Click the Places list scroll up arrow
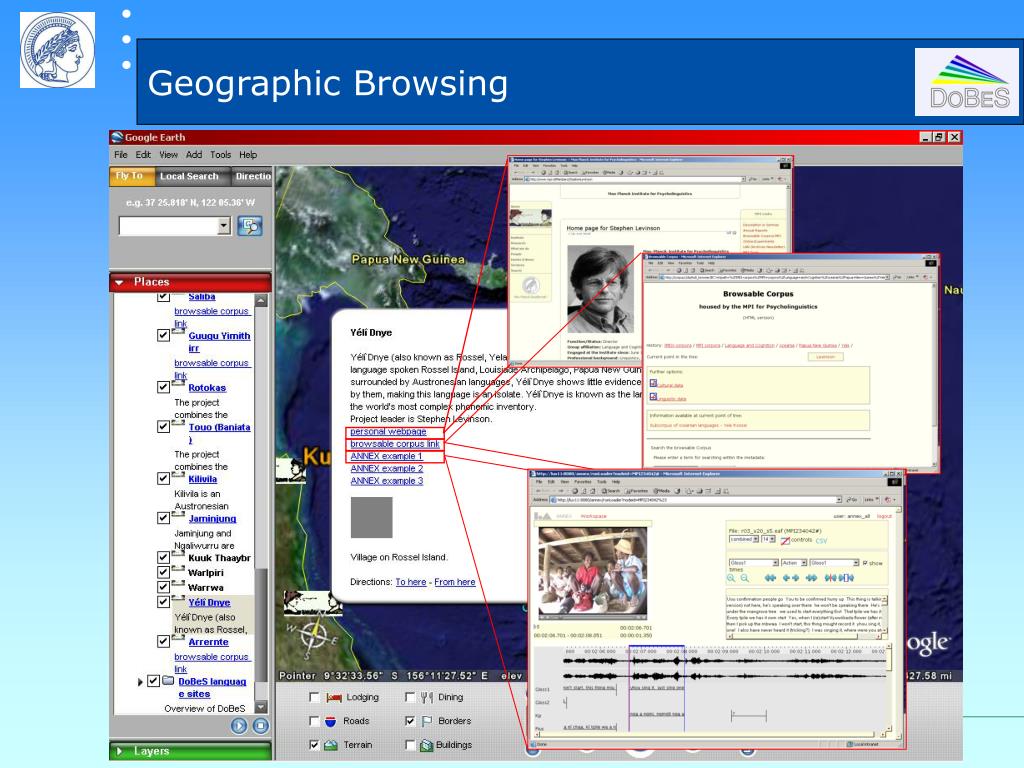The image size is (1024, 768). point(261,300)
